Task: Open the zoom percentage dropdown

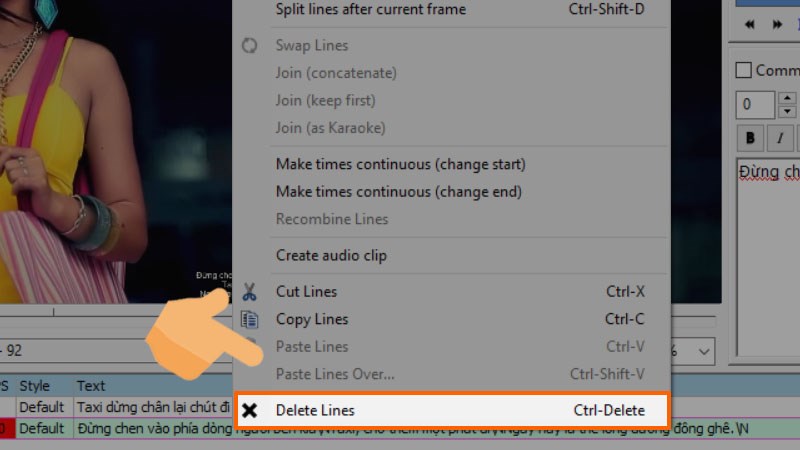Action: (x=704, y=352)
